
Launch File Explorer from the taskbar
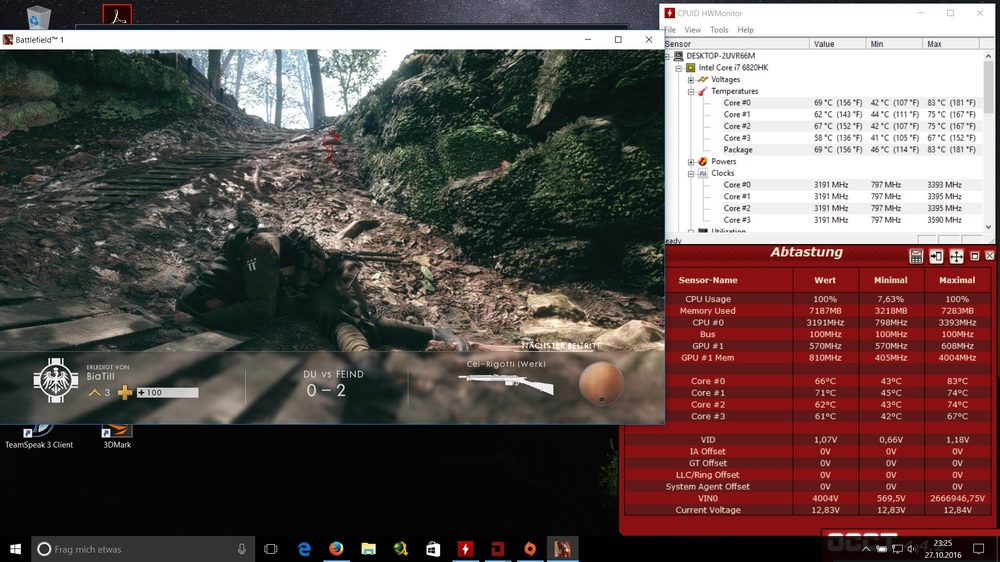(x=368, y=549)
